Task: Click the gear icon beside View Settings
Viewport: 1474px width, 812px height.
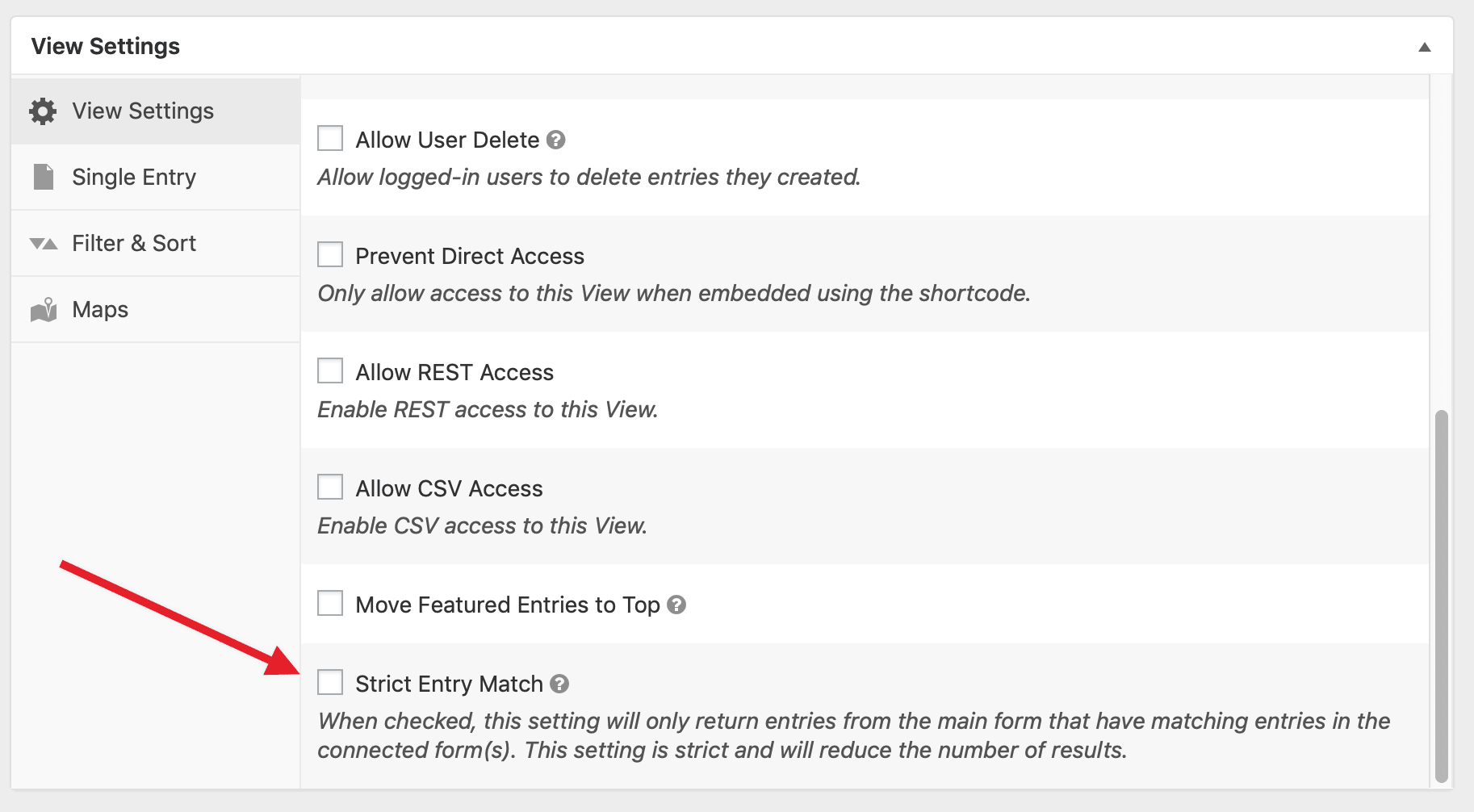Action: [x=43, y=111]
